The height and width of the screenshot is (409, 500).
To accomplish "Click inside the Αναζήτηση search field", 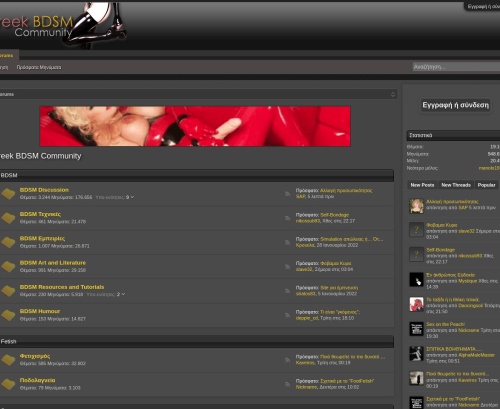I will [456, 67].
